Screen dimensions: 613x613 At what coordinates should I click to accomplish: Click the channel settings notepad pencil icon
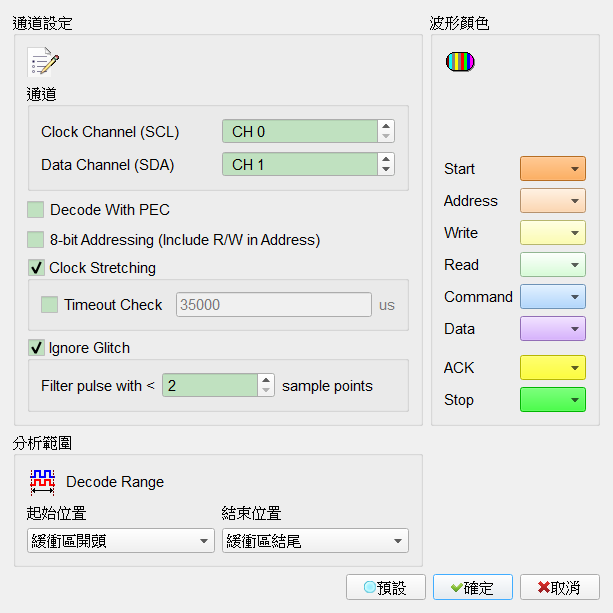[43, 62]
